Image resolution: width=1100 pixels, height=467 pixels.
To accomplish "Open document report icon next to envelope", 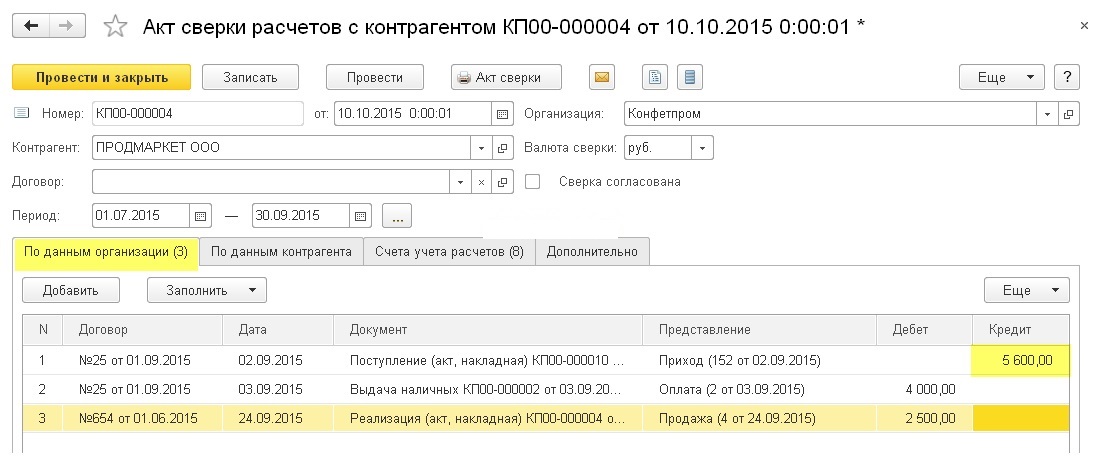I will (655, 77).
